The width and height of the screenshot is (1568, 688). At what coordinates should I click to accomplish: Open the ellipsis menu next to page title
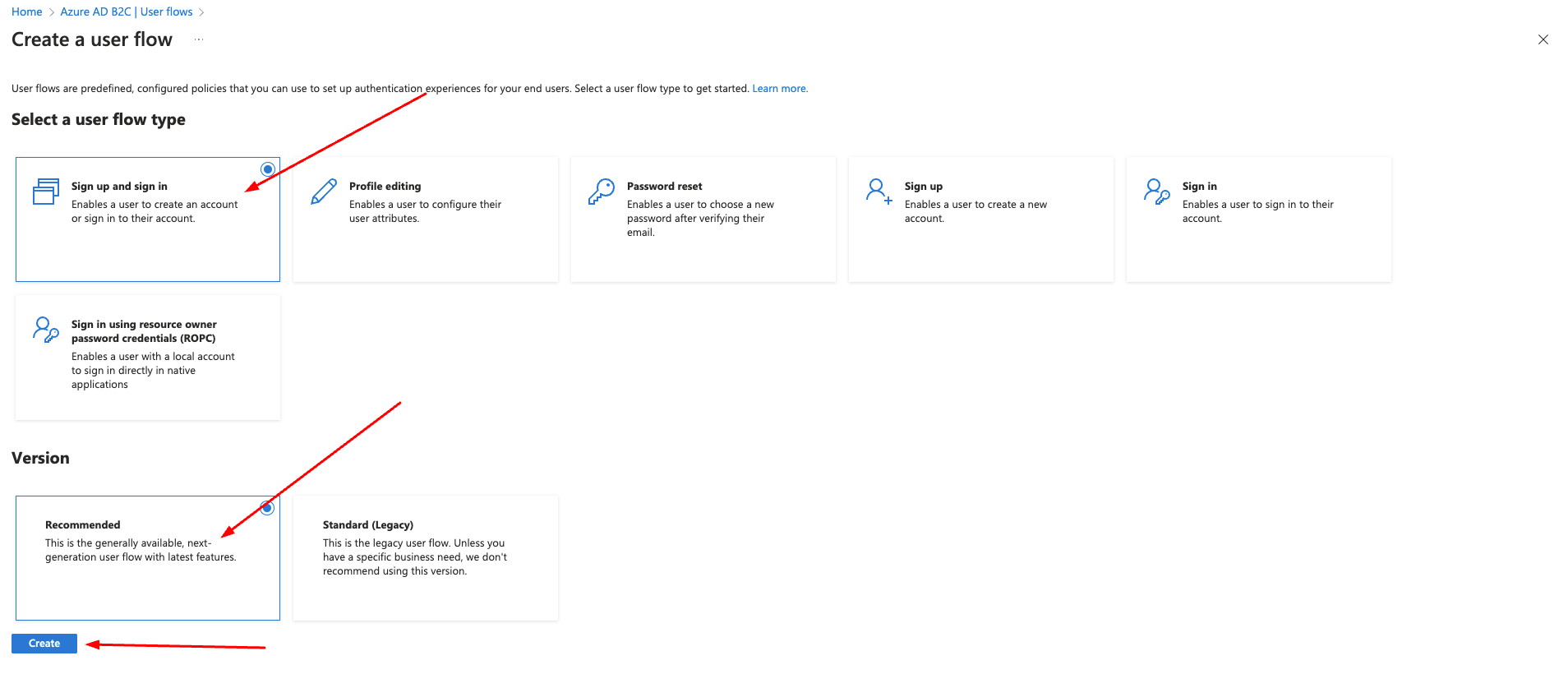point(199,39)
